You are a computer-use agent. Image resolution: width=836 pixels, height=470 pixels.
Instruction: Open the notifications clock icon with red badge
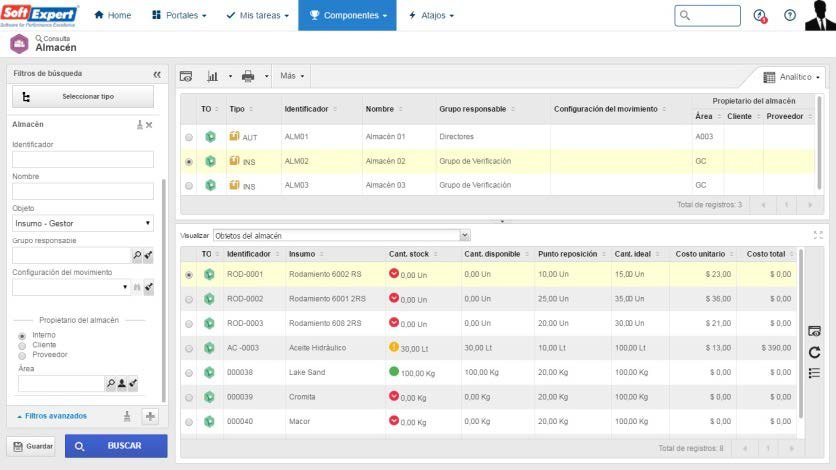[x=760, y=16]
